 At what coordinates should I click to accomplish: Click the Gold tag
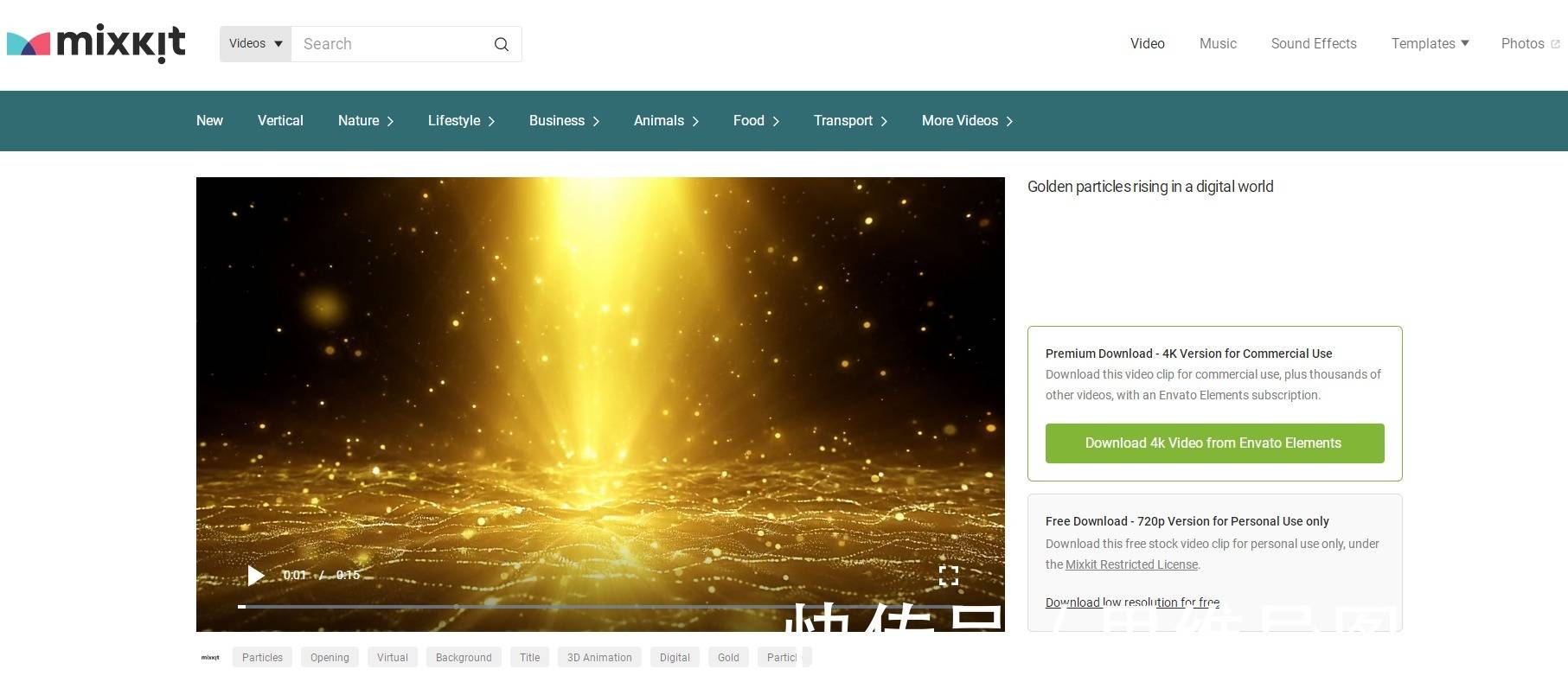click(728, 658)
